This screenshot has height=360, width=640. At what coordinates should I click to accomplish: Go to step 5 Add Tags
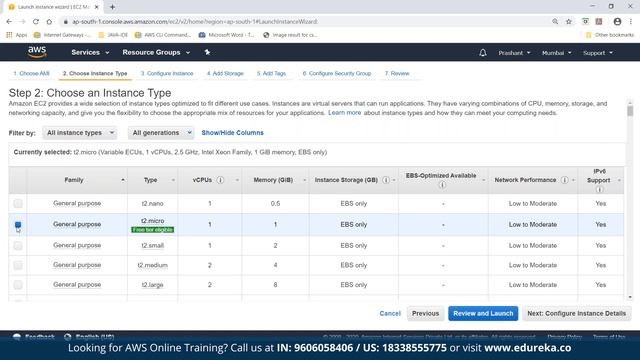click(x=271, y=73)
